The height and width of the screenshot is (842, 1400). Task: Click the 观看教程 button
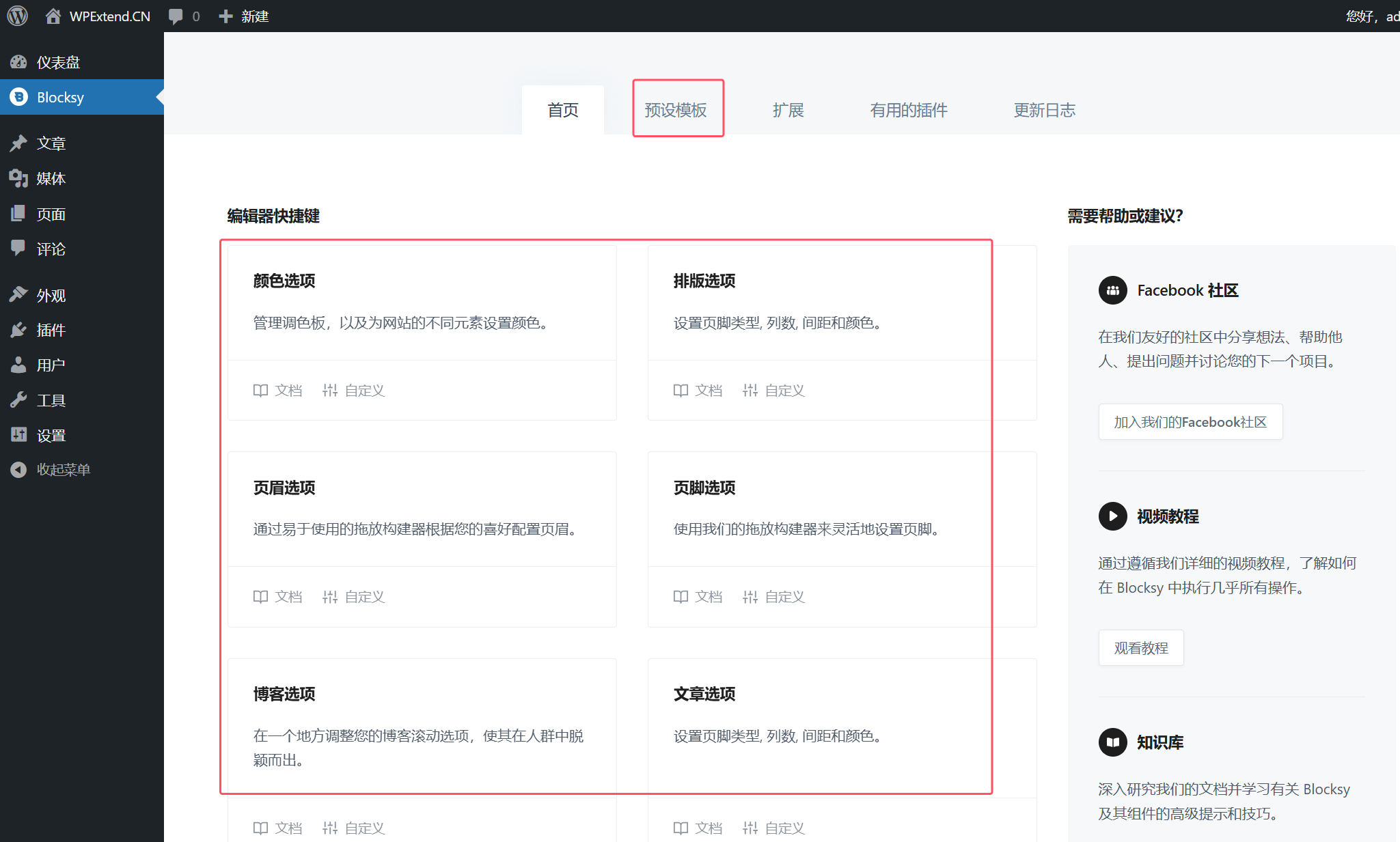click(x=1141, y=648)
